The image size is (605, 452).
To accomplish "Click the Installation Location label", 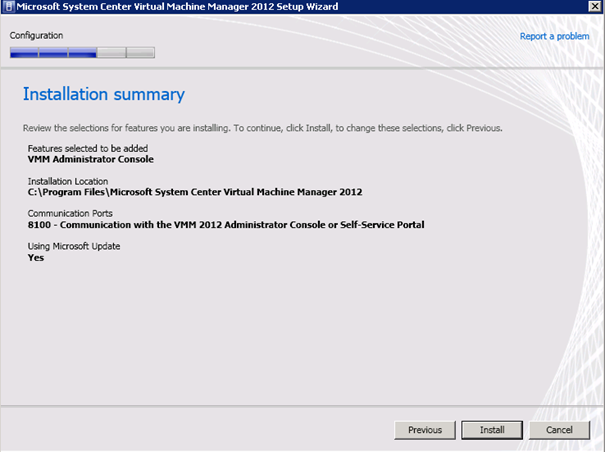I will point(68,181).
